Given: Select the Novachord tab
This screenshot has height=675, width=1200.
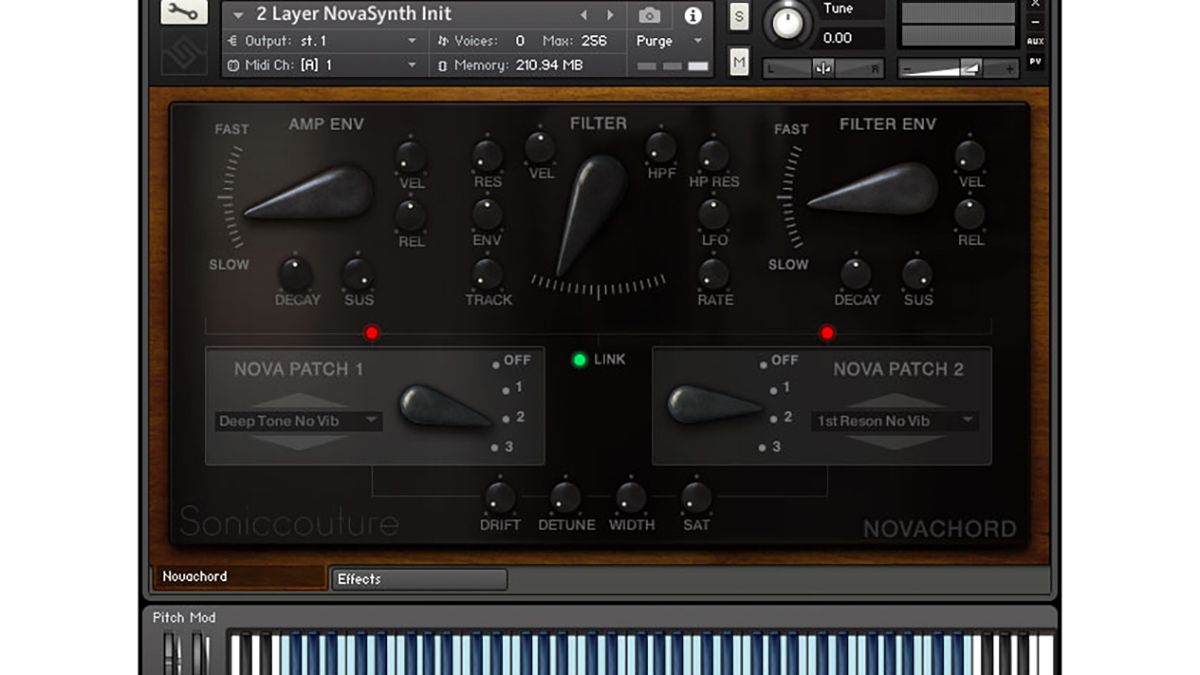Looking at the screenshot, I should pos(239,576).
